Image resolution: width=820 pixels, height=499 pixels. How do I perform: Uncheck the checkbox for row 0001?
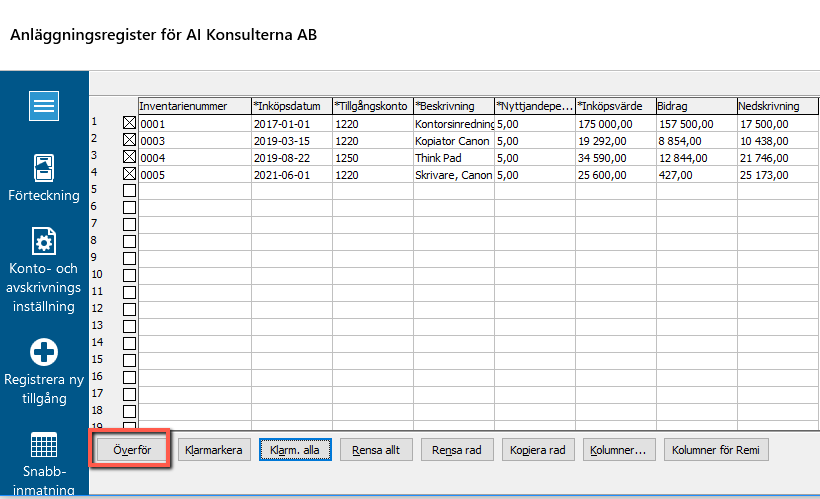click(x=129, y=123)
